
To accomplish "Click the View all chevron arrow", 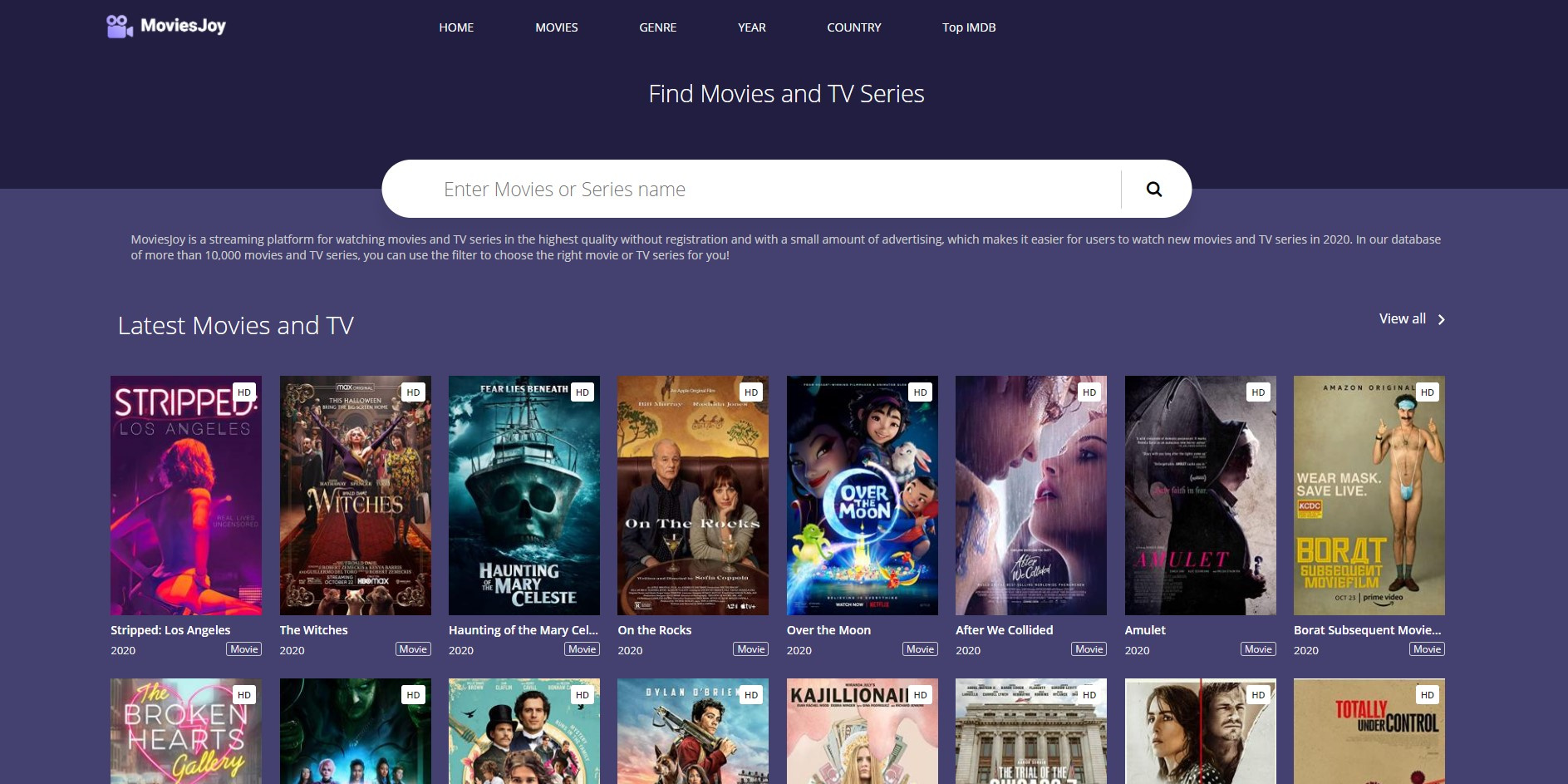I will pos(1442,320).
